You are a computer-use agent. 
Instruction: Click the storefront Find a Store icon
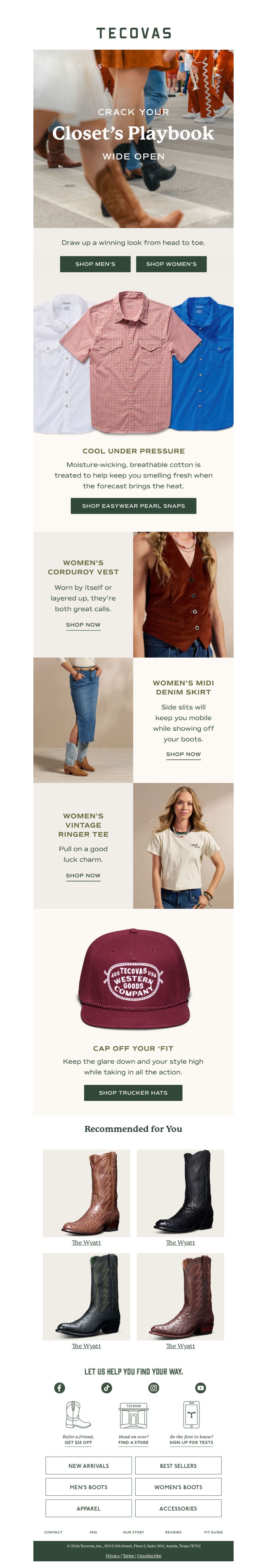[133, 1416]
